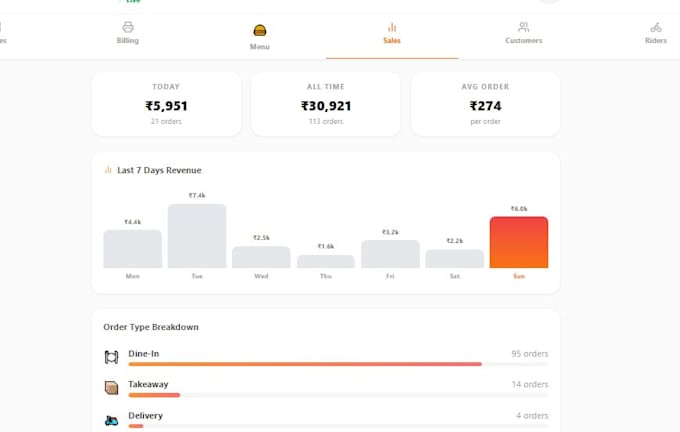Click the Customers people icon
The height and width of the screenshot is (432, 680).
[x=523, y=27]
